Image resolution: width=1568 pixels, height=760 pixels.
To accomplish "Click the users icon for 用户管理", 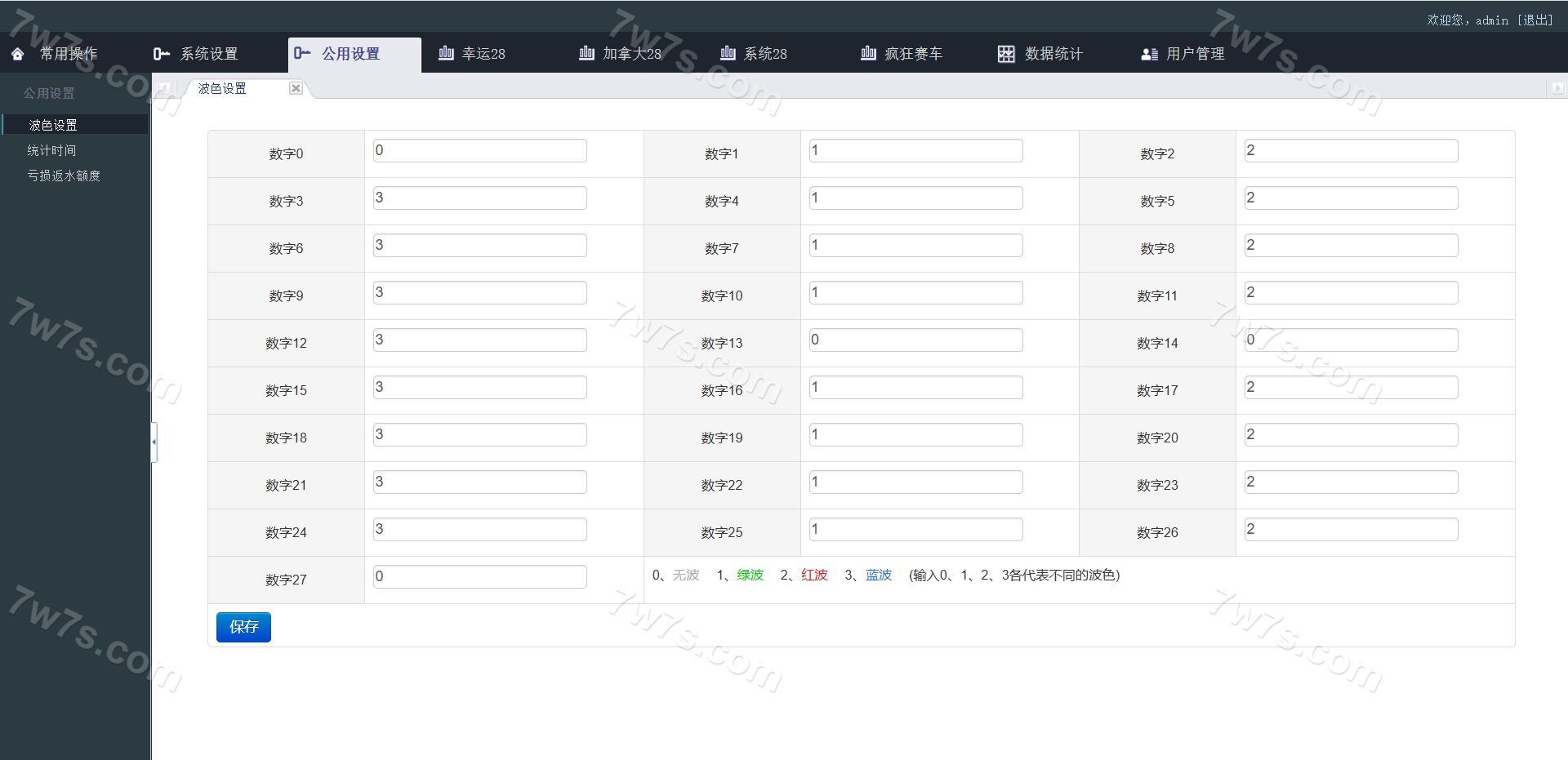I will pyautogui.click(x=1149, y=54).
